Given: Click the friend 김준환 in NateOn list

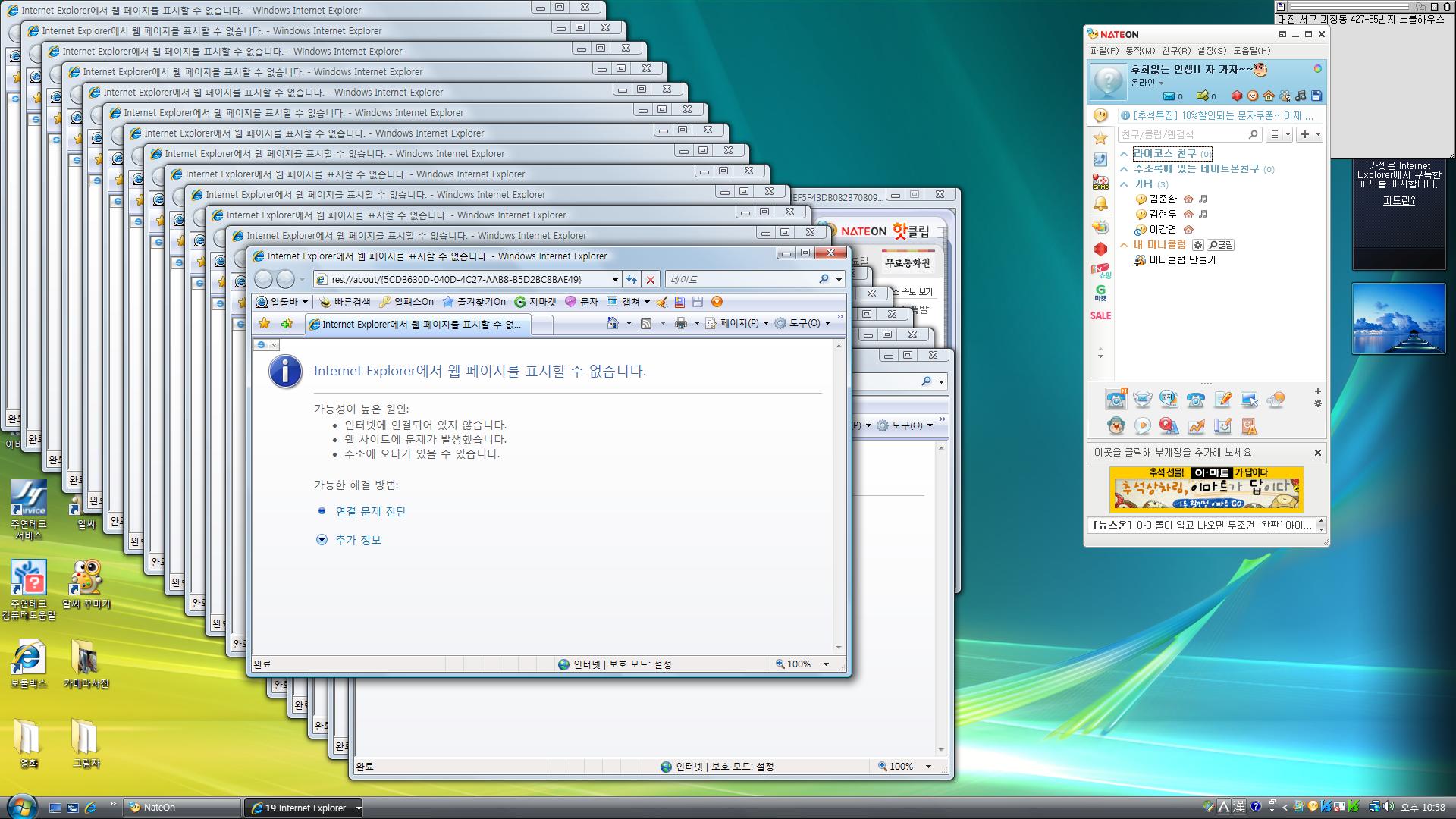Looking at the screenshot, I should [1163, 199].
